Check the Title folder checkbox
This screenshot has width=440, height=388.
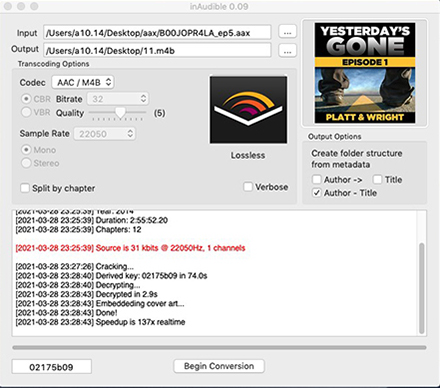click(377, 179)
